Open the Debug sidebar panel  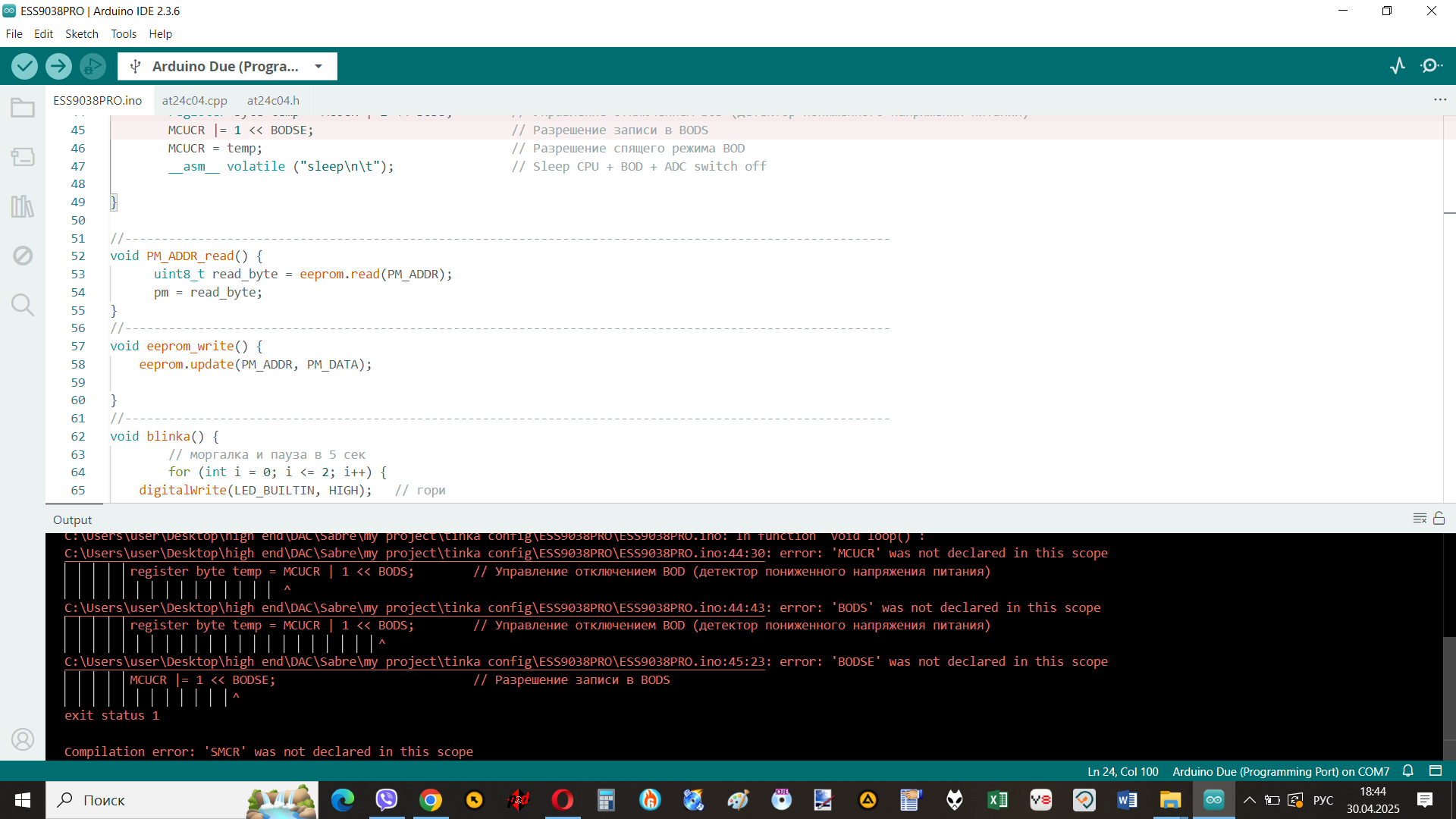(23, 256)
